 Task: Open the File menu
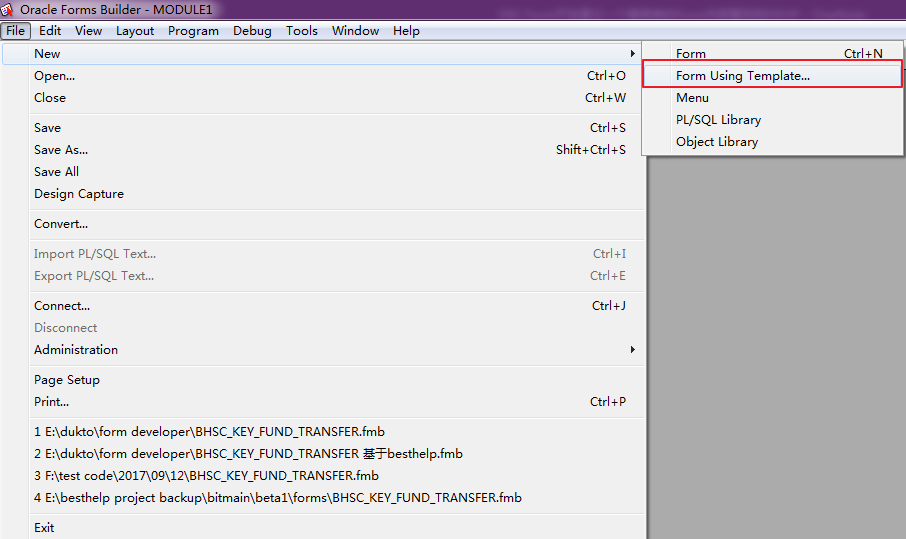pos(16,31)
